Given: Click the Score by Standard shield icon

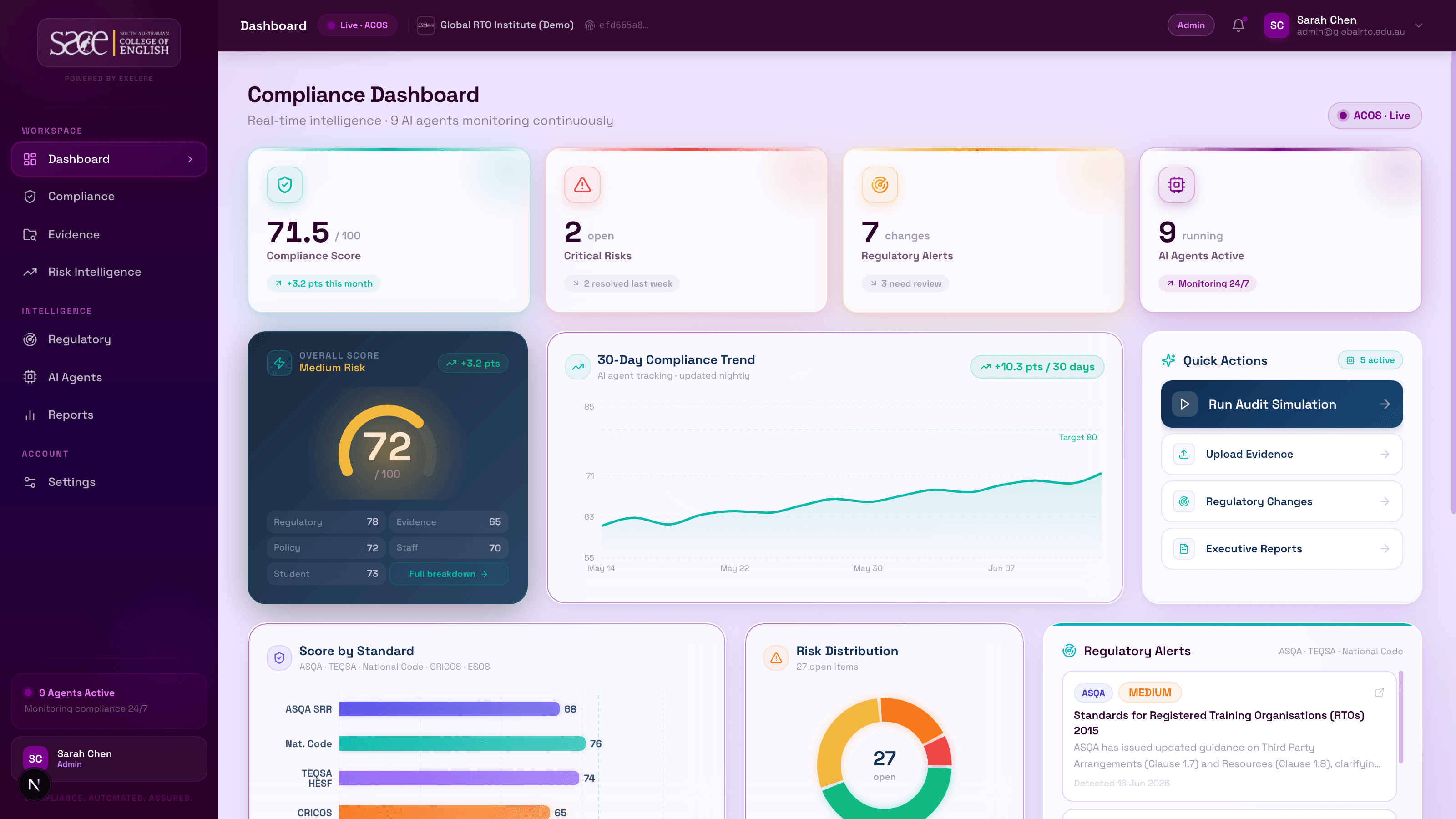Looking at the screenshot, I should click(279, 658).
